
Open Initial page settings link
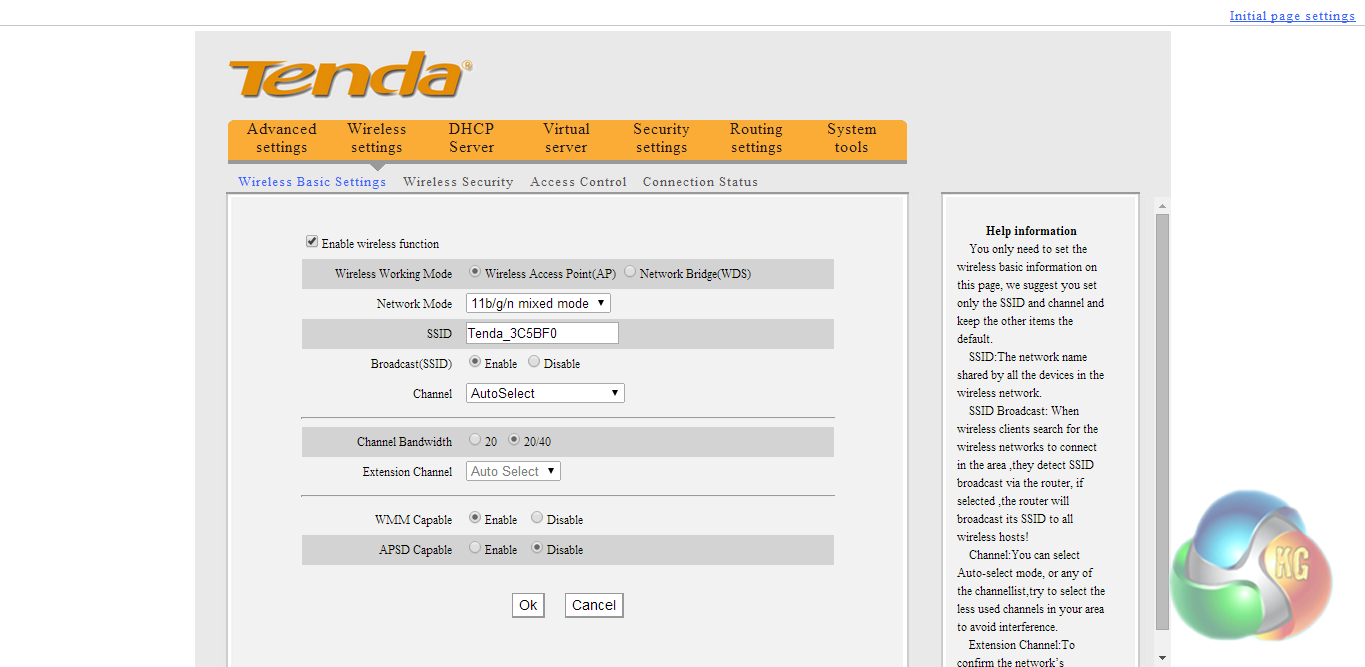1292,16
